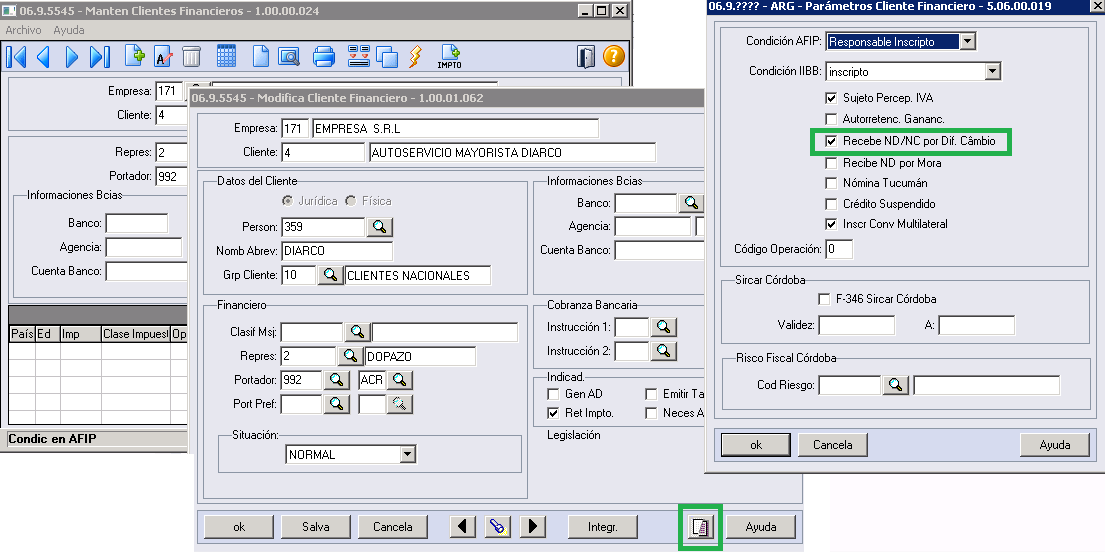Click ok in the Modifica Cliente Financiero window
Viewport: 1105px width, 555px height.
239,526
